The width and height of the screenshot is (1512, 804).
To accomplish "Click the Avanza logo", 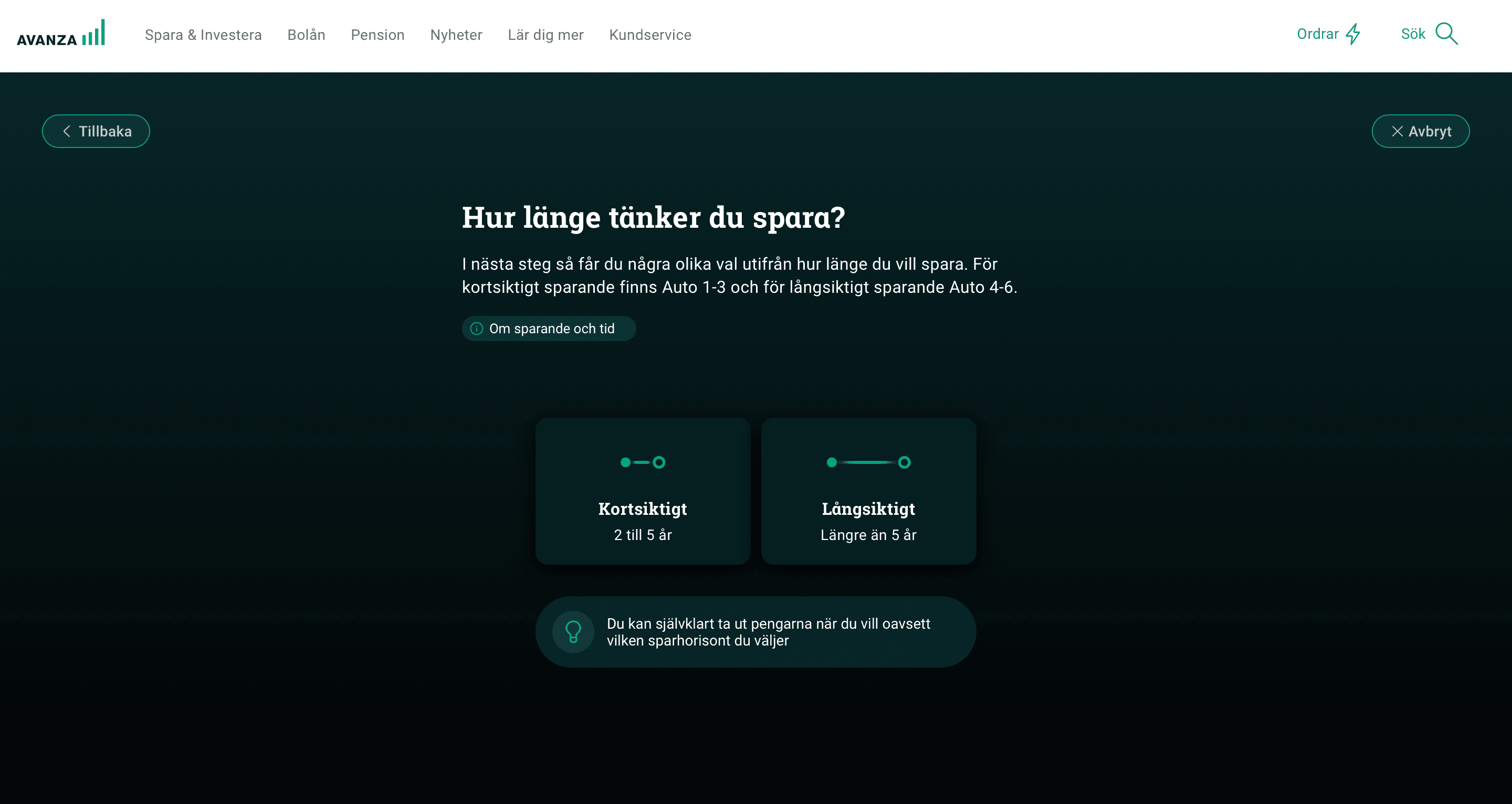I will [60, 34].
